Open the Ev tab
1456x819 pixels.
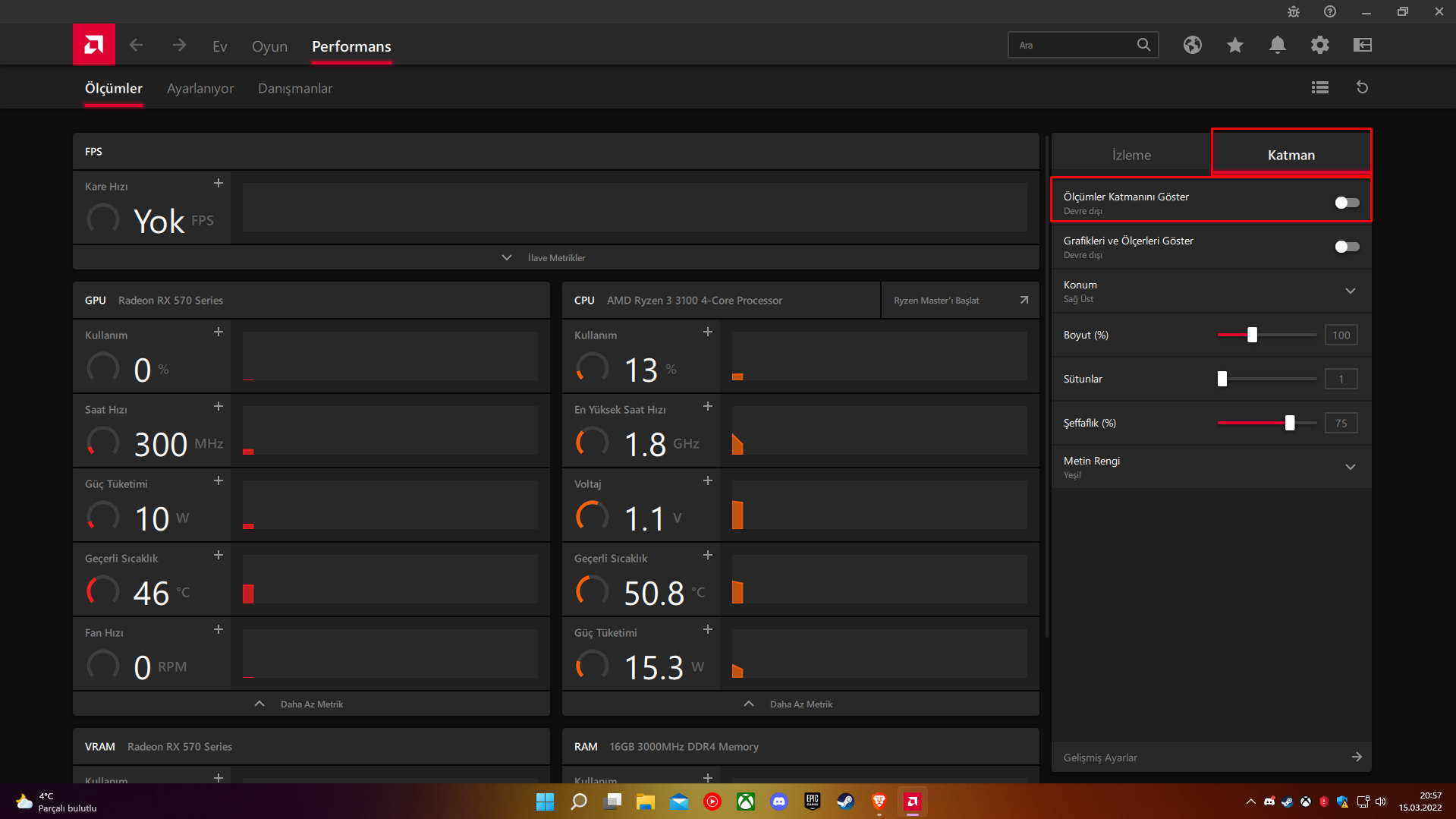[220, 46]
